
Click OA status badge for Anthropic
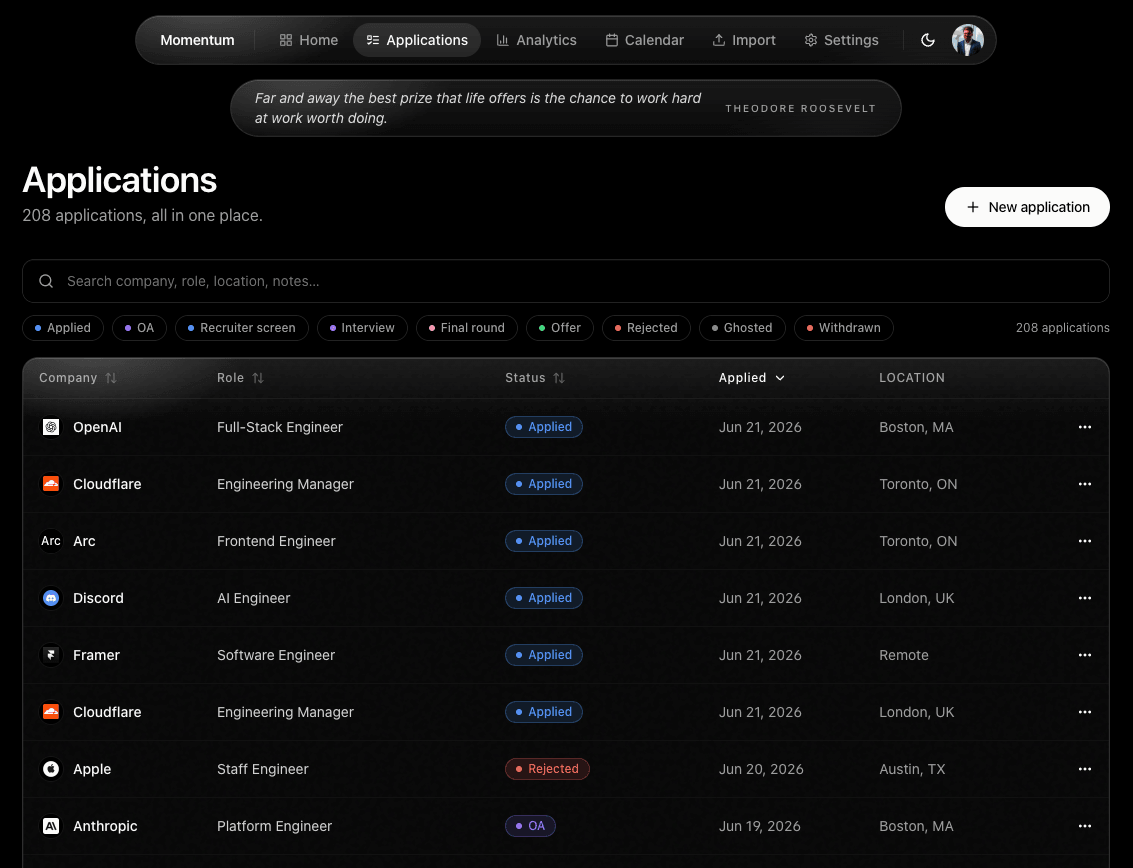pyautogui.click(x=530, y=826)
